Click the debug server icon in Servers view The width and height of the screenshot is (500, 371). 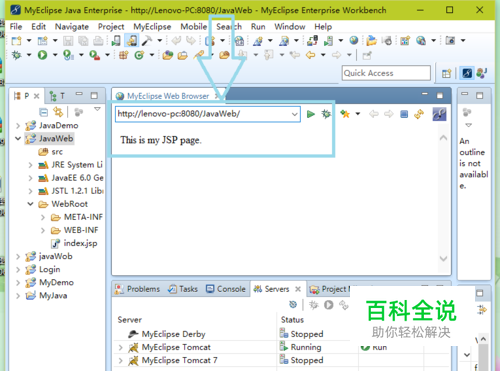click(313, 305)
